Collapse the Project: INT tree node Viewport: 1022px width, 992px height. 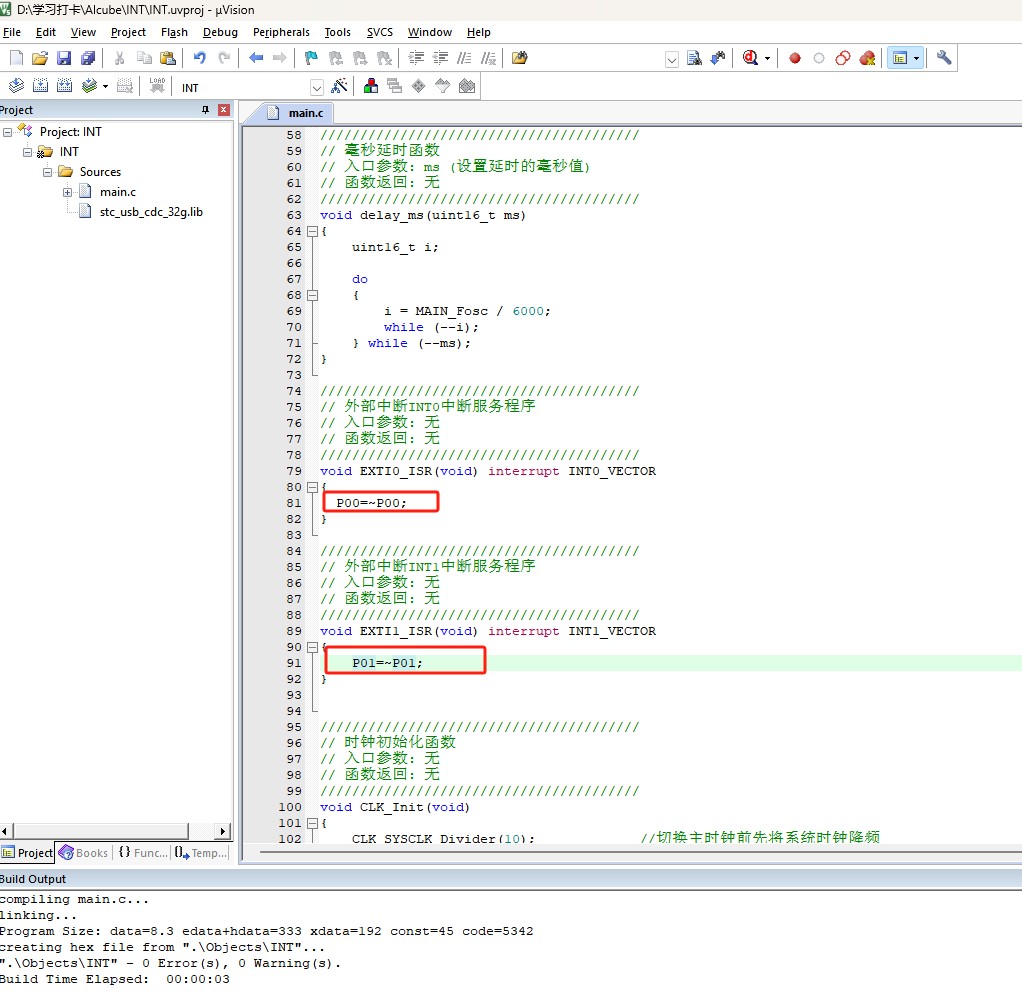click(x=7, y=132)
